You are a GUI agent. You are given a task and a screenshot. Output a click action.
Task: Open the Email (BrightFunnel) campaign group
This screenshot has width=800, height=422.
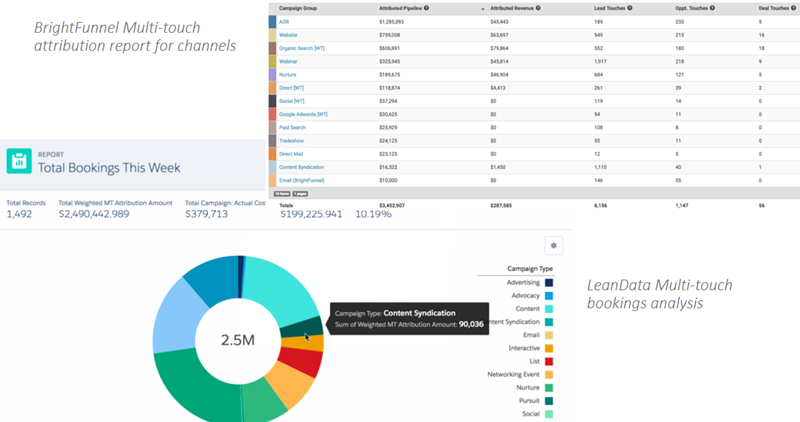pyautogui.click(x=302, y=181)
